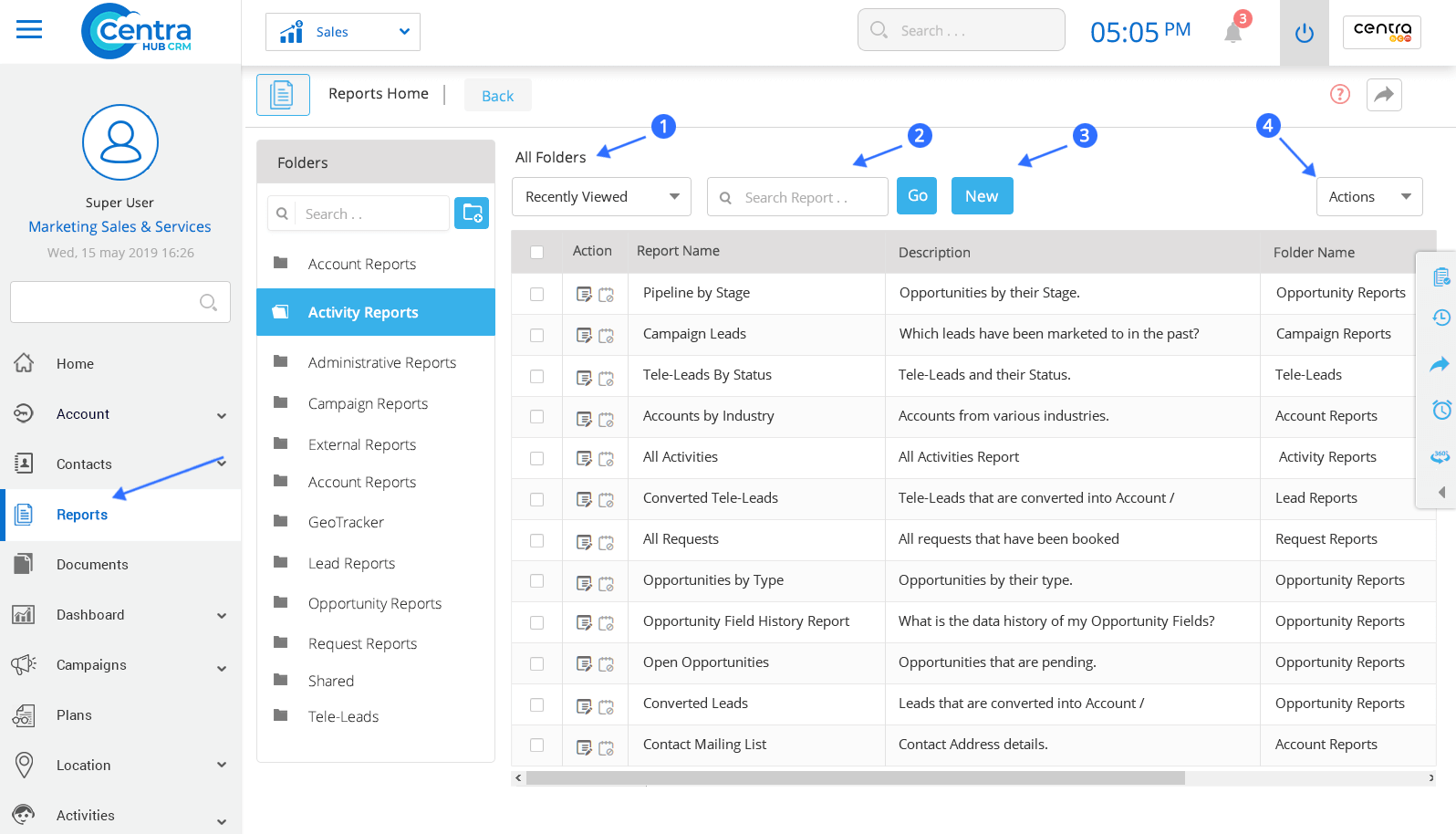The image size is (1456, 834).
Task: Click the Centra HUB CRM logo
Action: [x=136, y=32]
